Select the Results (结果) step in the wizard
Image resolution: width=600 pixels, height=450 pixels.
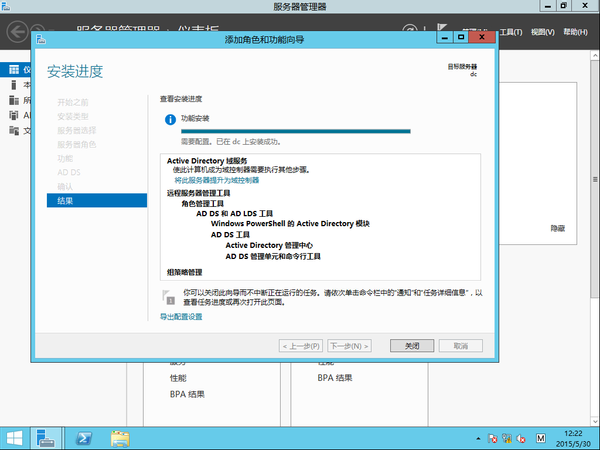point(97,201)
